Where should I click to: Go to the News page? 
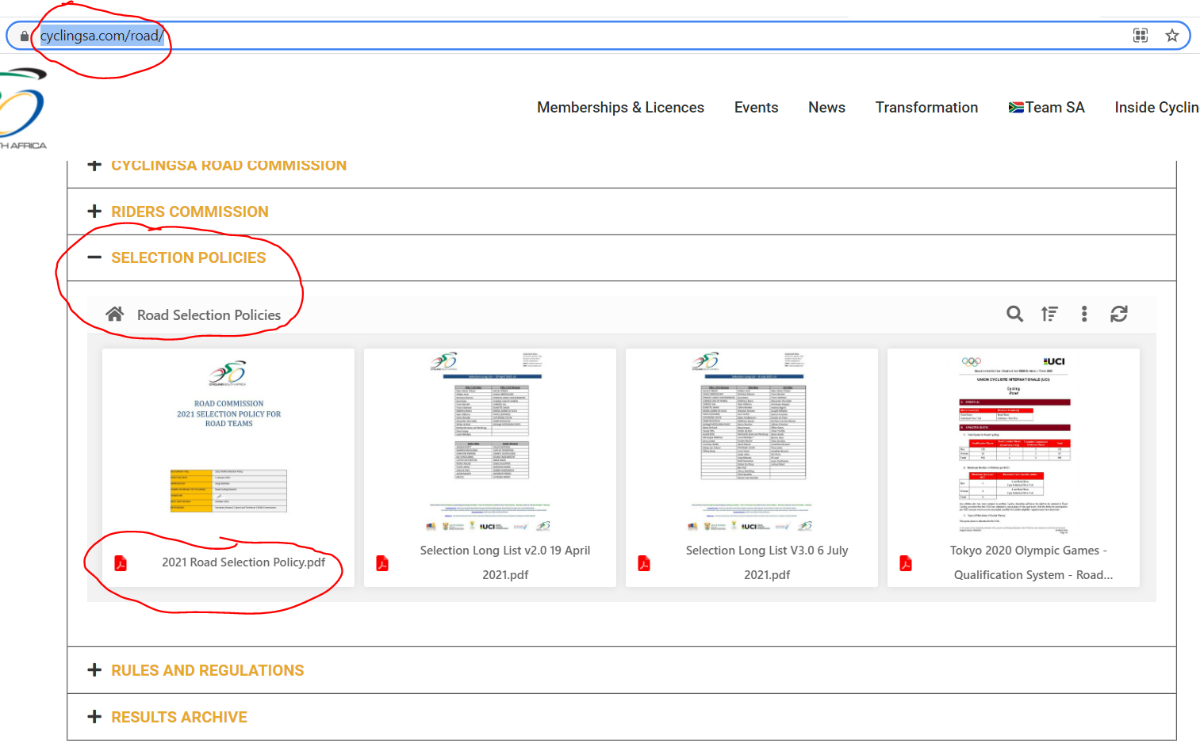click(827, 108)
